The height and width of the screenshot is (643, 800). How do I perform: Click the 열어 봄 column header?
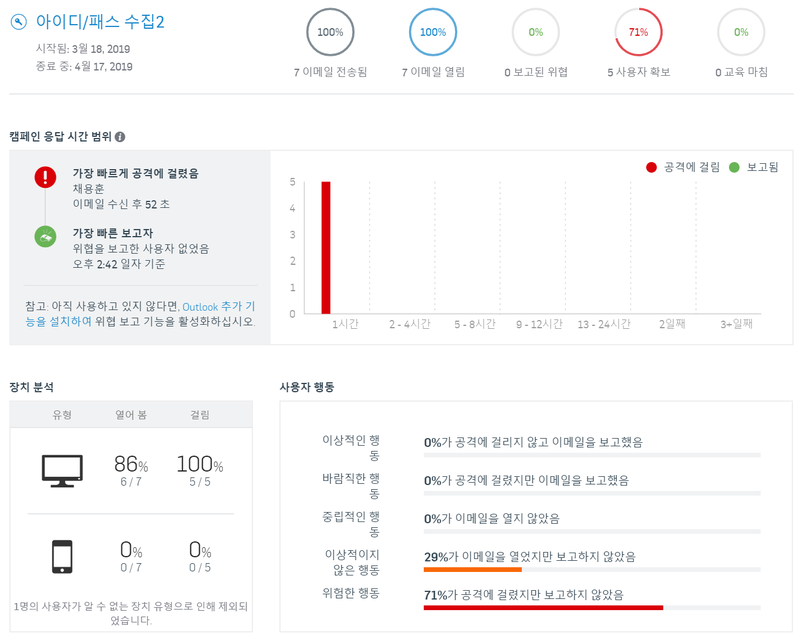coord(131,415)
